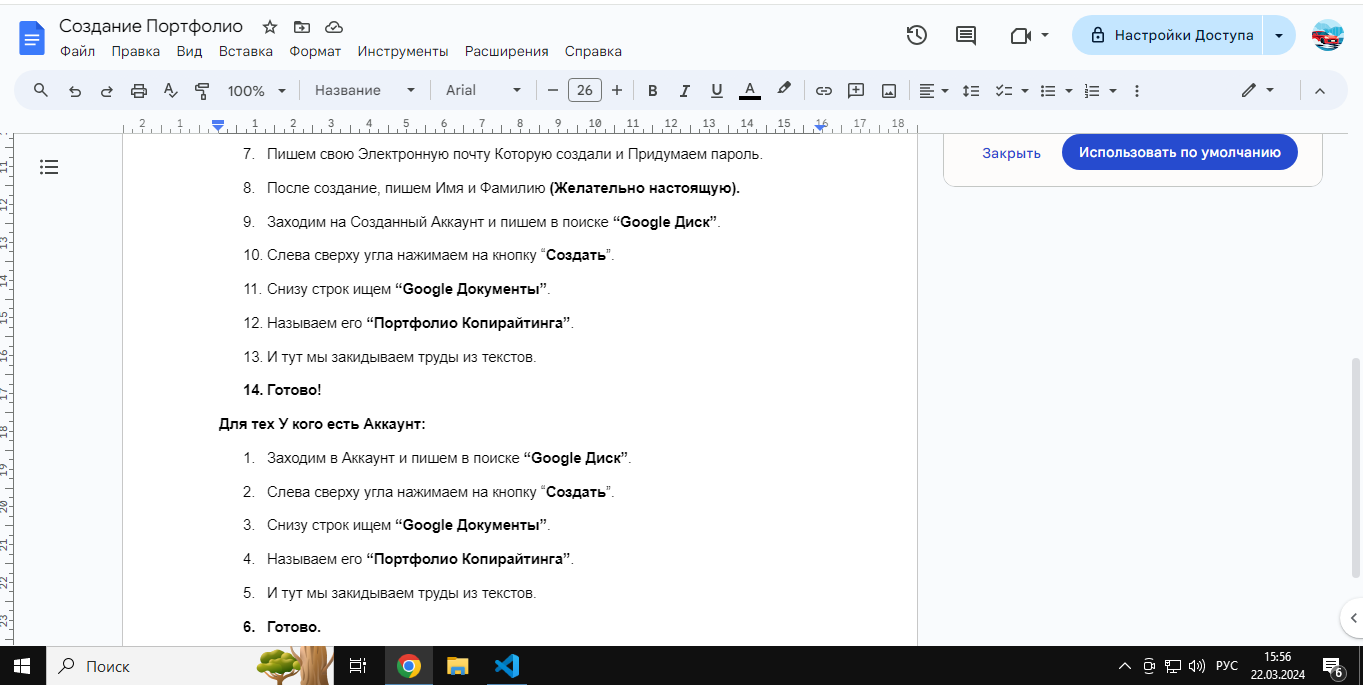This screenshot has width=1363, height=685.
Task: Start a Meet call with the camera icon
Action: click(x=1020, y=36)
